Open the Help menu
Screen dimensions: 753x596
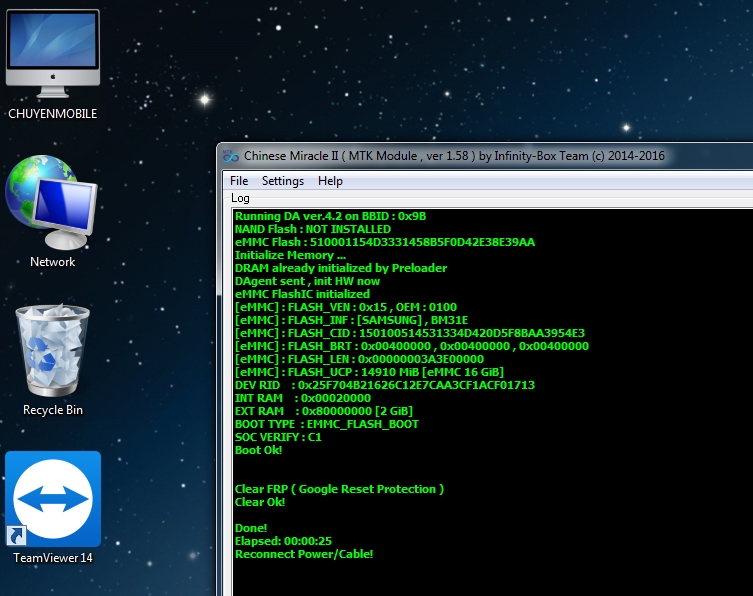[330, 181]
